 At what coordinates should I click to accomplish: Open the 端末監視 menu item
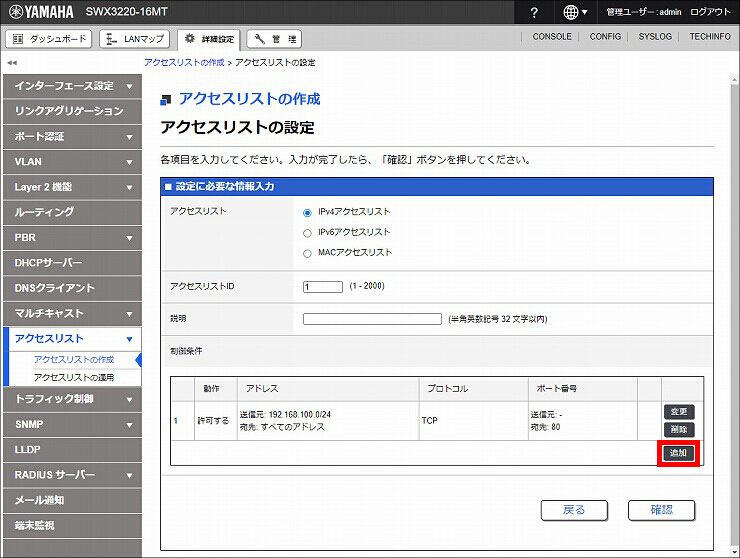(x=72, y=526)
